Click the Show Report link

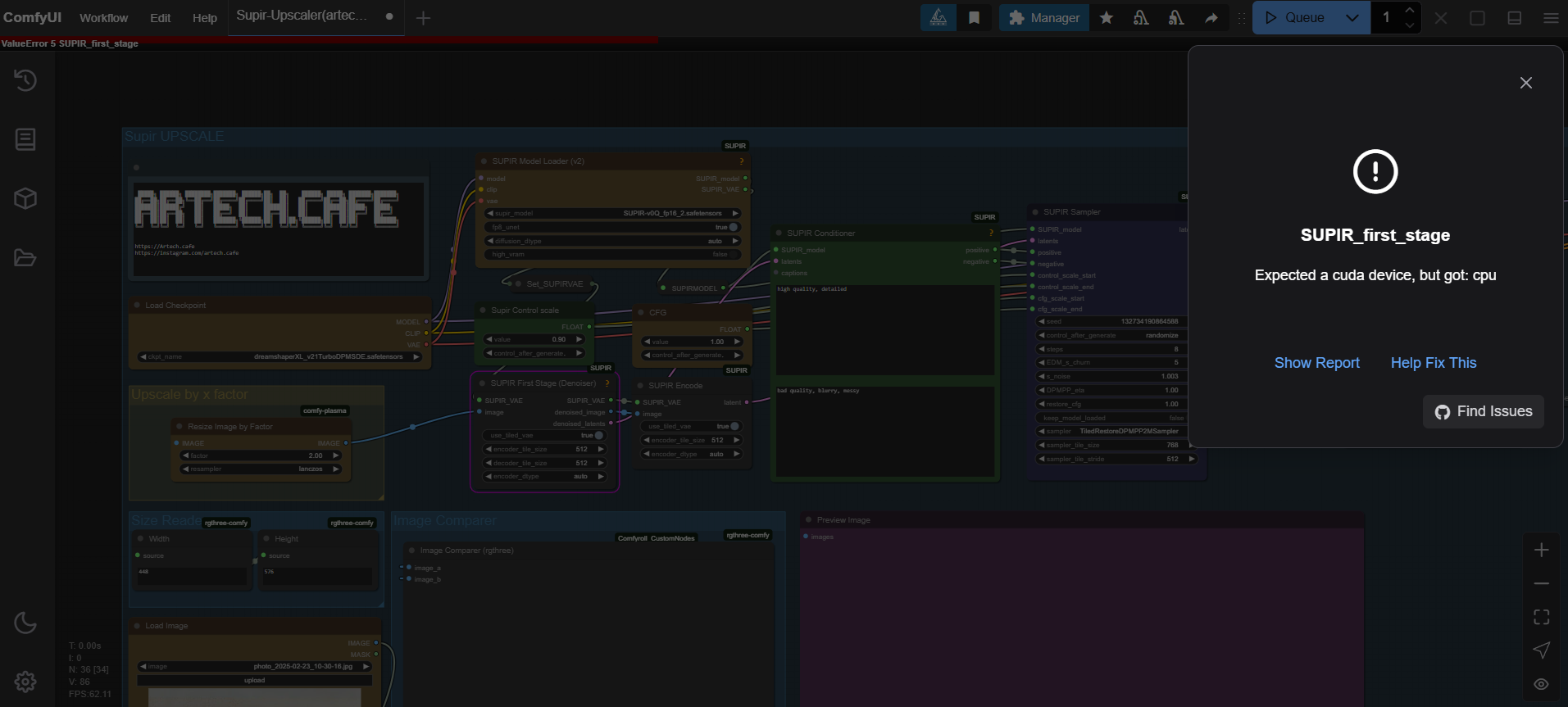tap(1316, 363)
